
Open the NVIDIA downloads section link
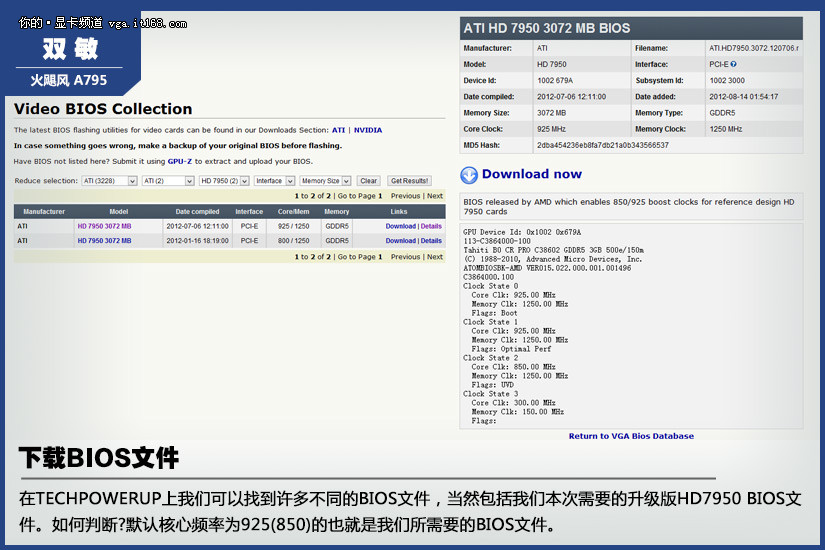click(x=367, y=130)
